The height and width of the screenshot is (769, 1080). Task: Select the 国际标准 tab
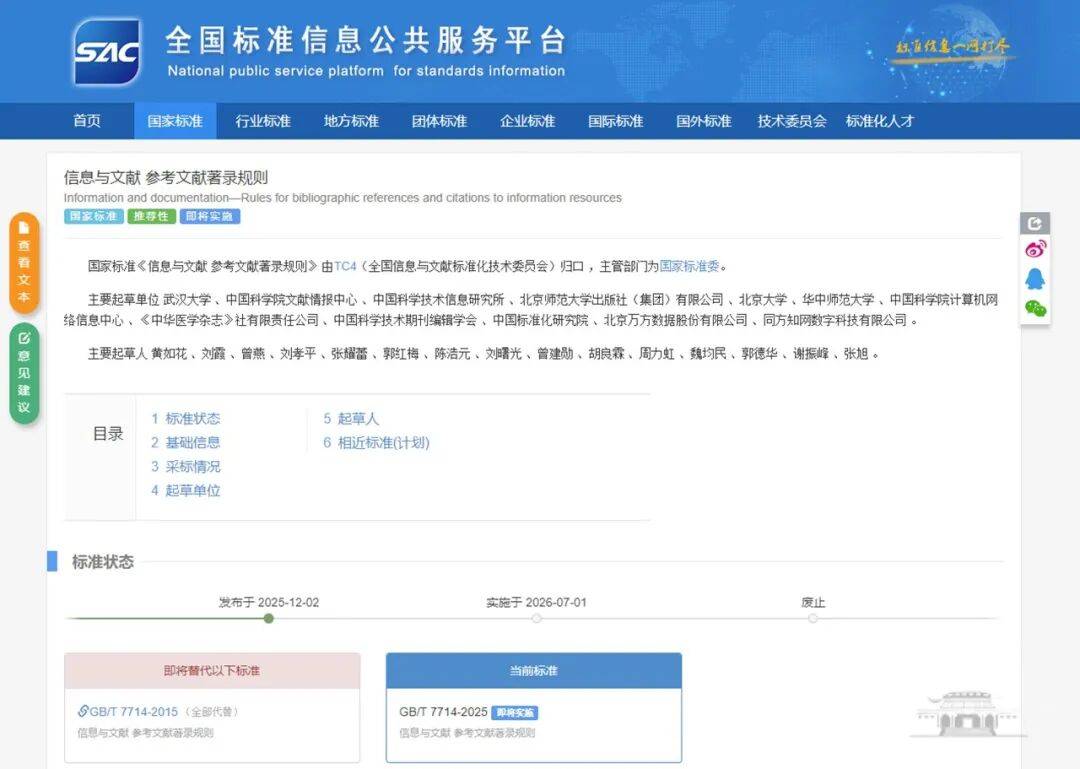pos(615,121)
